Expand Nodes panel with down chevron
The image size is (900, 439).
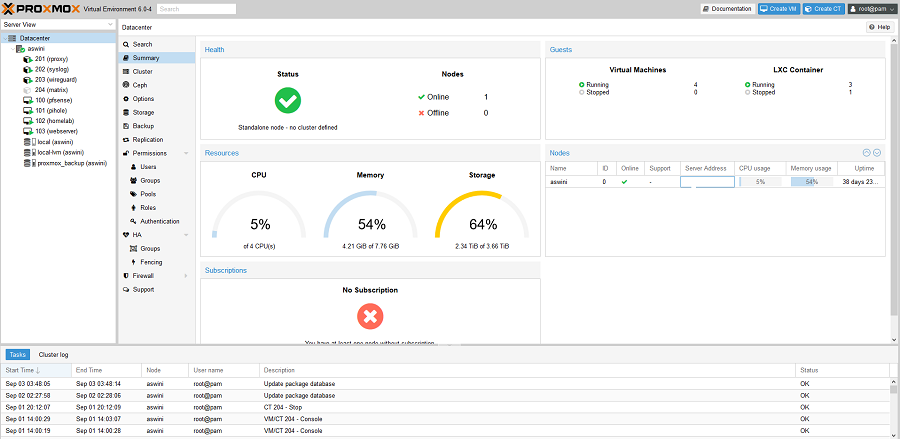tap(876, 153)
